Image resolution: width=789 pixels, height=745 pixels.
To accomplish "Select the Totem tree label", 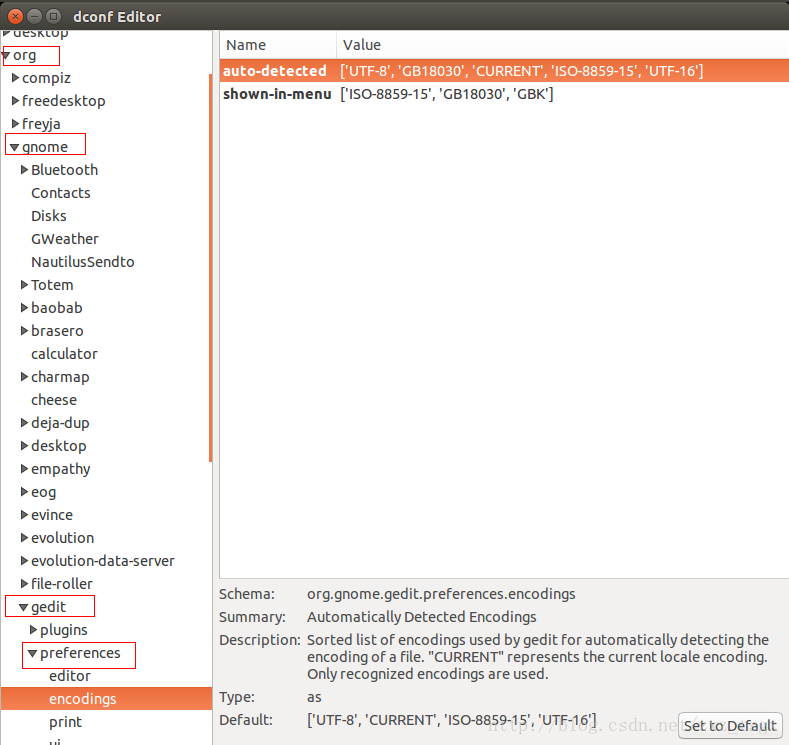I will point(52,285).
